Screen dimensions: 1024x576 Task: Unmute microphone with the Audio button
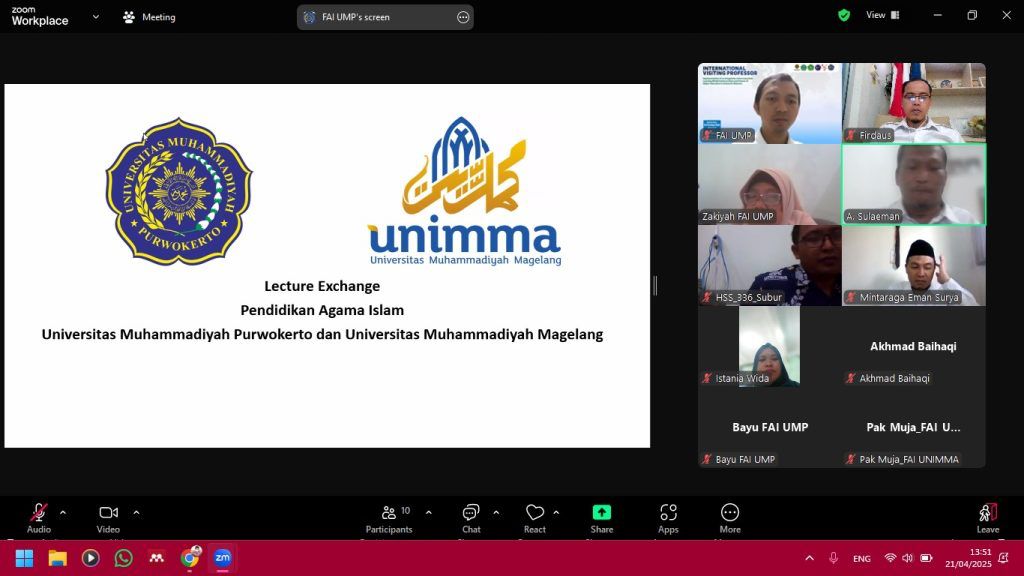click(39, 519)
